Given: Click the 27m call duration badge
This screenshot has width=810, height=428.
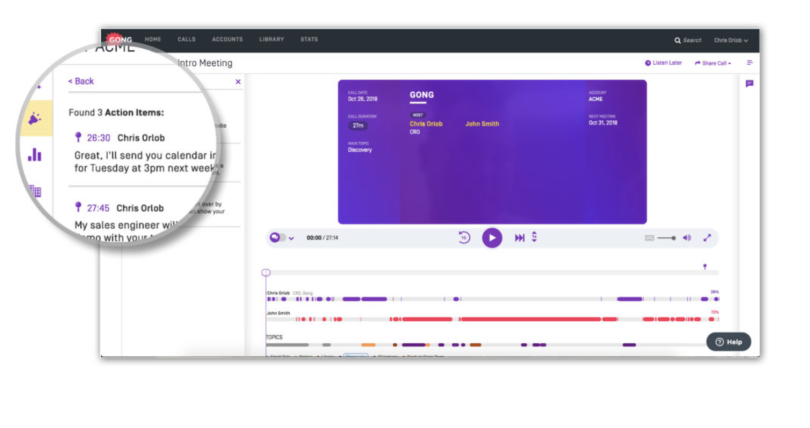Looking at the screenshot, I should [358, 125].
